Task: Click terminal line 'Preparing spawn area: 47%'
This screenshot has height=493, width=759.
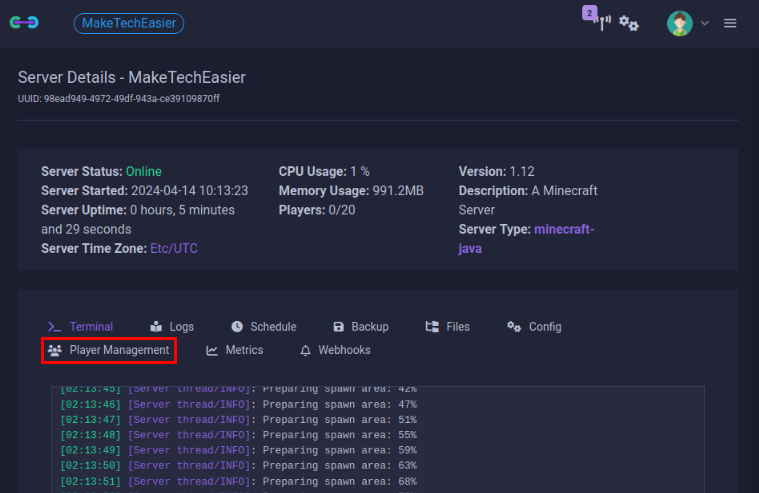Action: pos(239,404)
